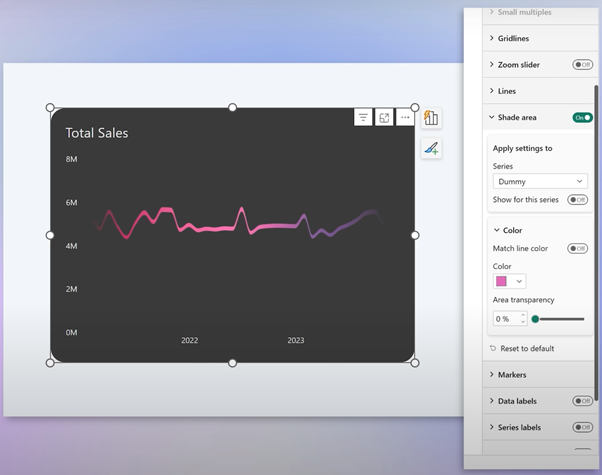Open the Series dropdown showing Dummy
Screen dimensions: 602x475
pyautogui.click(x=540, y=181)
